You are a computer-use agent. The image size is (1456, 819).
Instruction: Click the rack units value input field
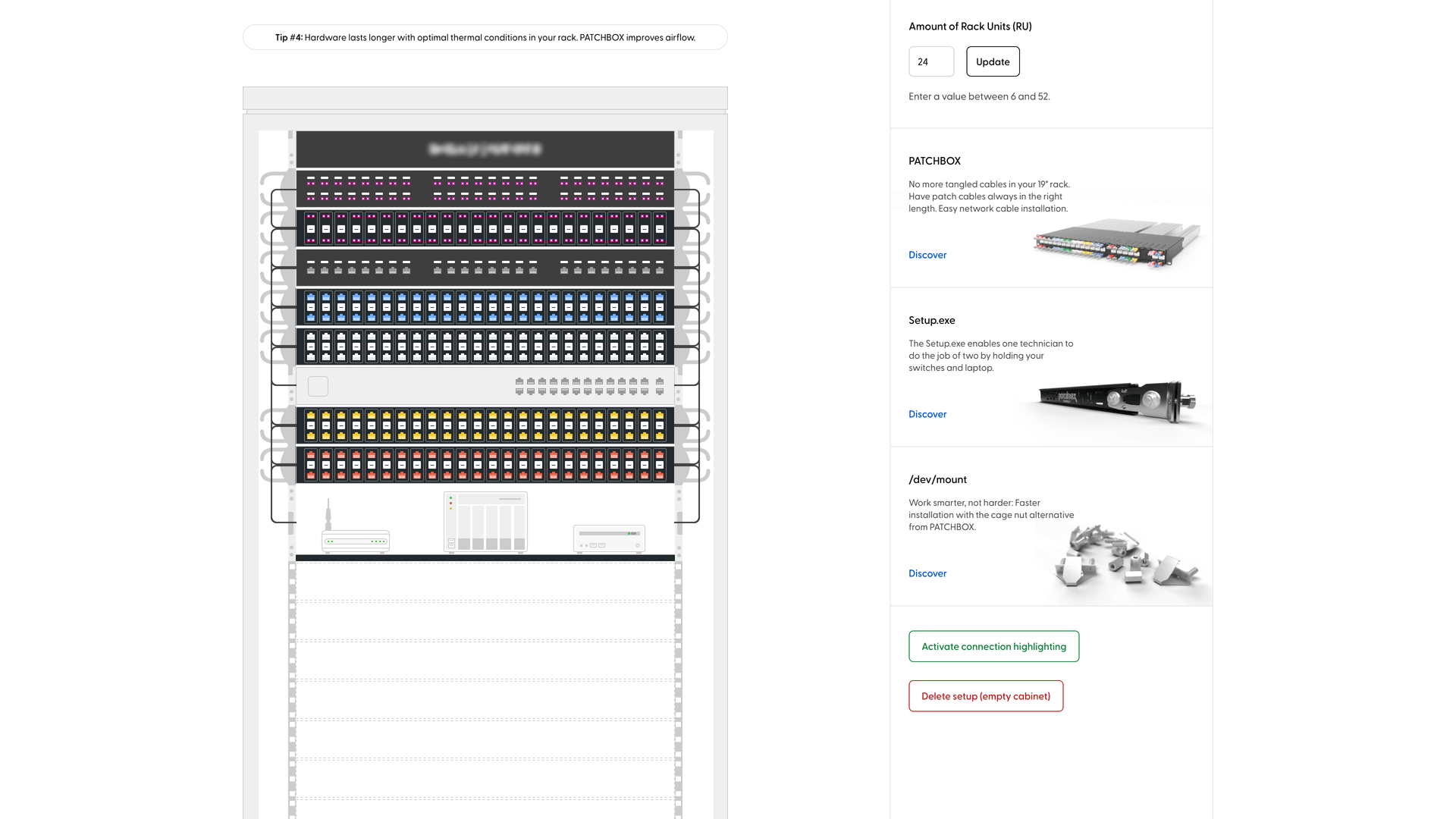pos(931,61)
